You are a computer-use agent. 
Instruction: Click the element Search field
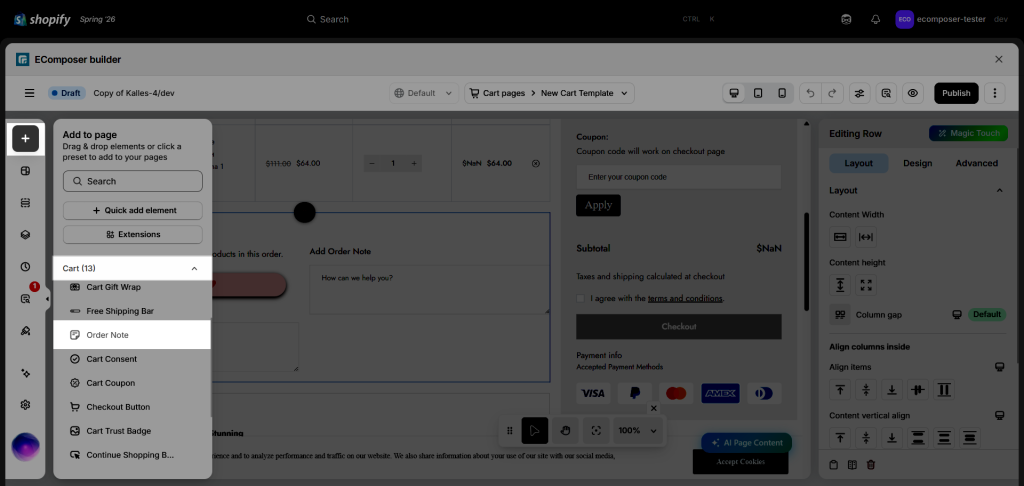point(133,181)
